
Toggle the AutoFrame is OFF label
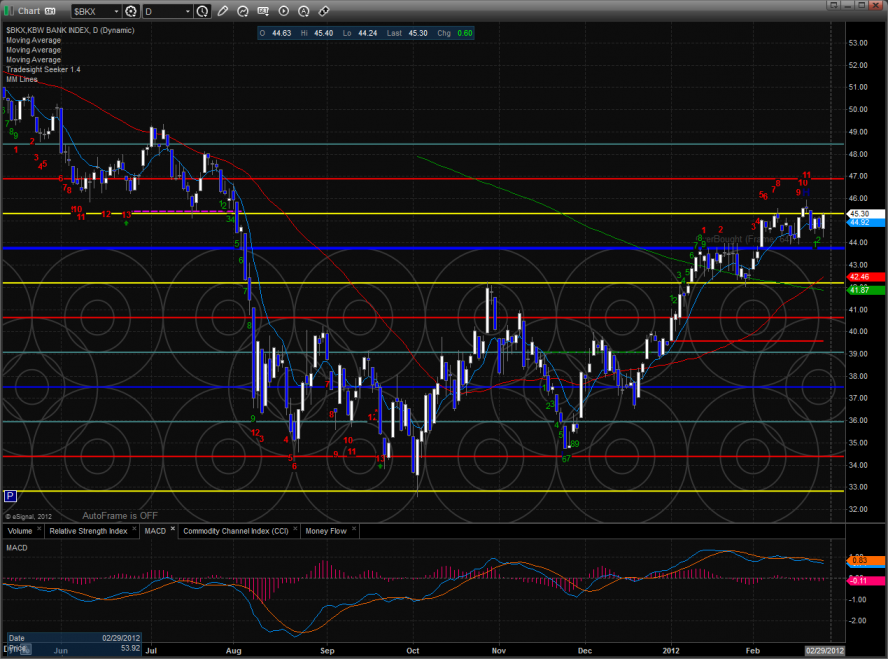click(x=120, y=515)
